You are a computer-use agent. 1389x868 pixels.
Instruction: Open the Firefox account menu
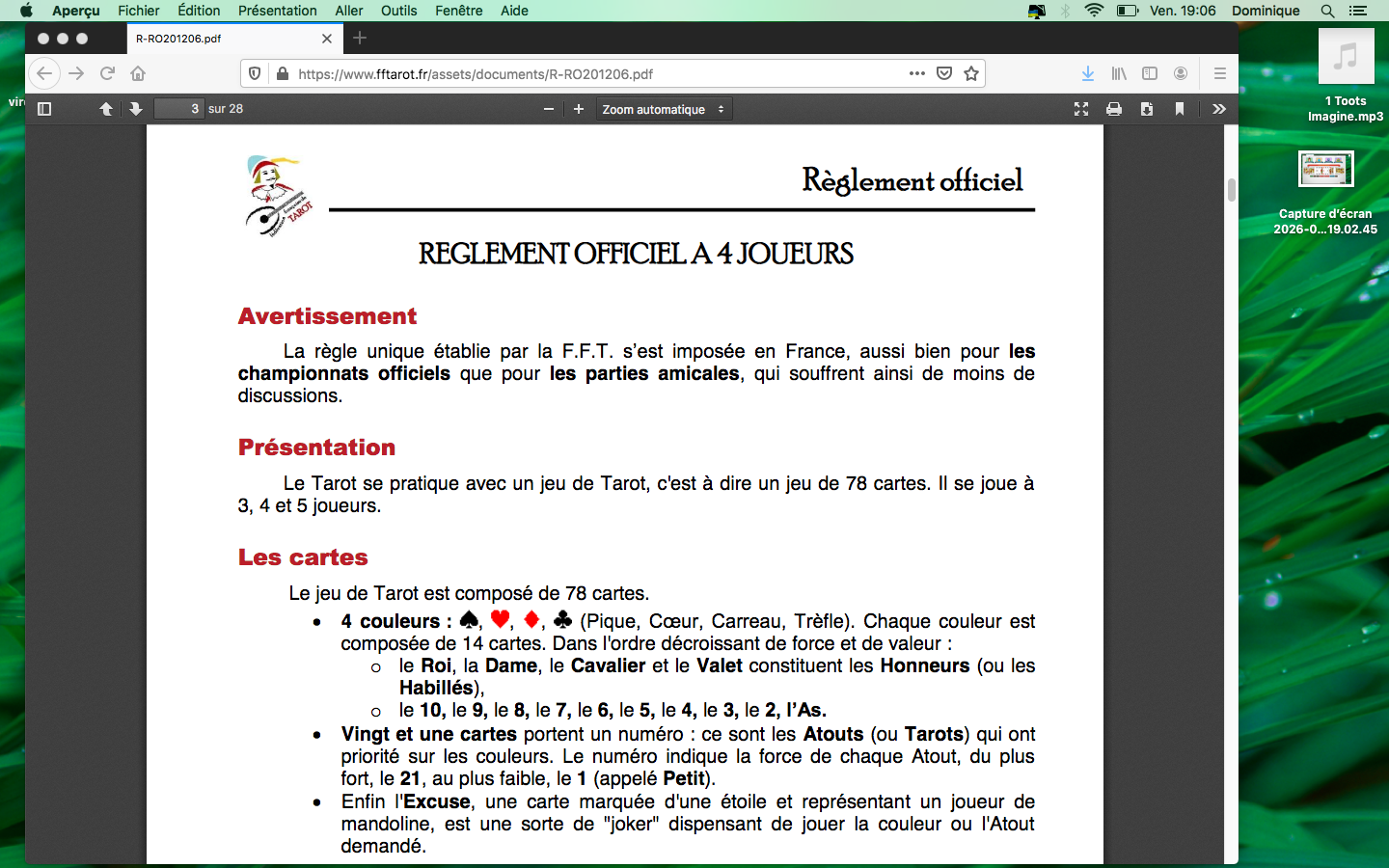(x=1181, y=73)
